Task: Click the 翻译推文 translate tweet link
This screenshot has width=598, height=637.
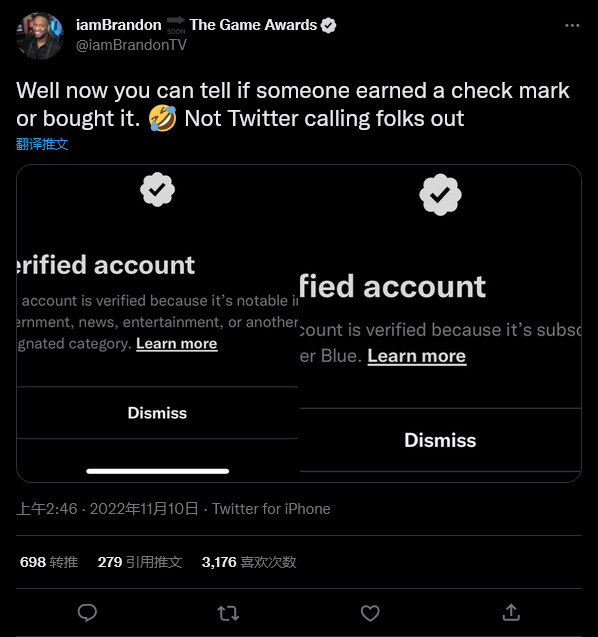Action: (42, 144)
